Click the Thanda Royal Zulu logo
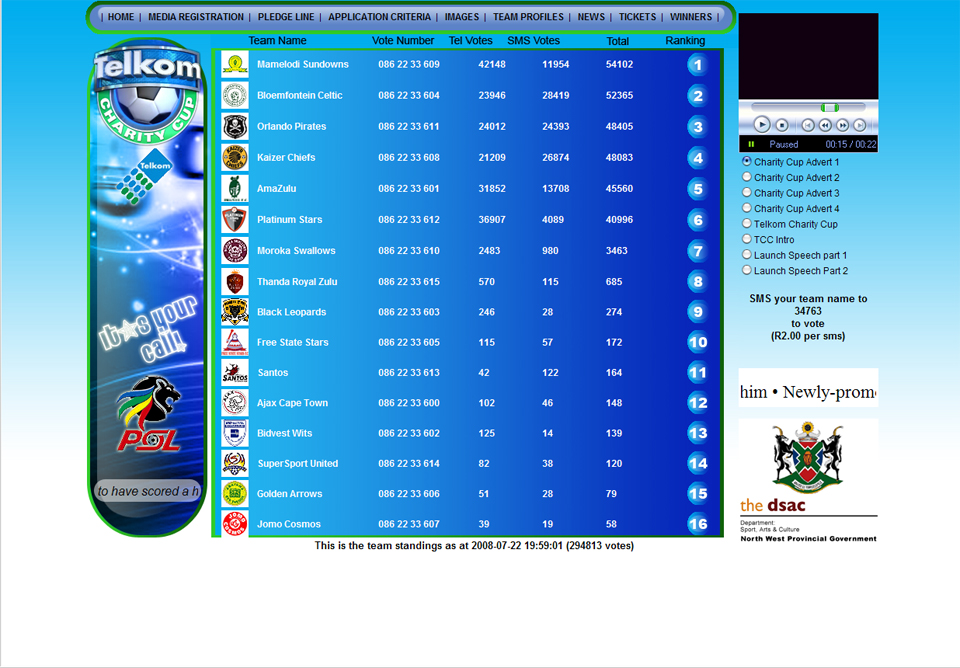This screenshot has height=668, width=960. (234, 282)
